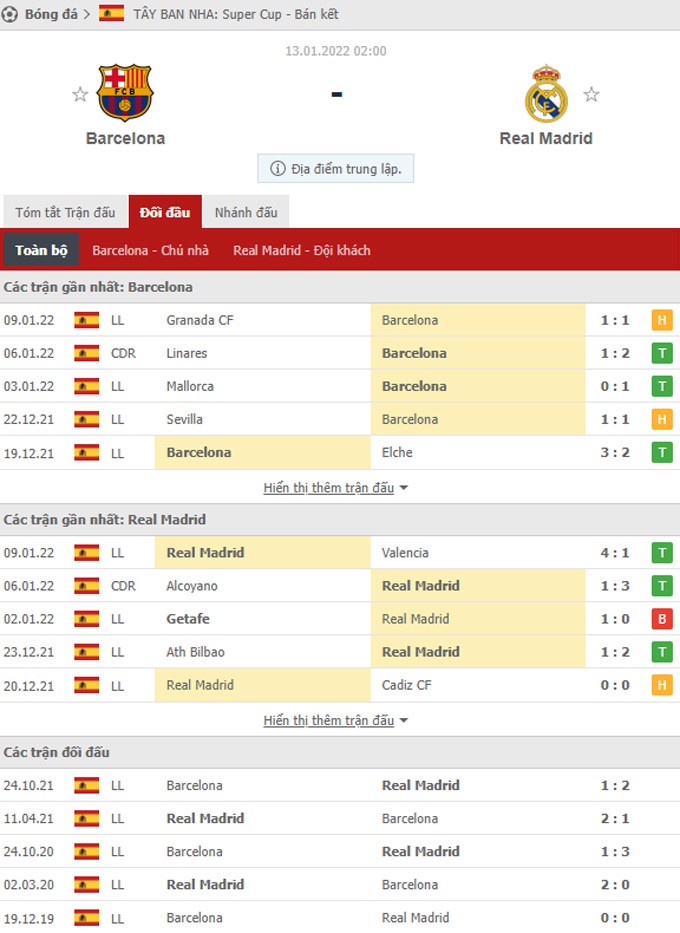This screenshot has width=680, height=933.
Task: Click the 3 : 2 score of Barcelona vs Elche
Action: (615, 453)
